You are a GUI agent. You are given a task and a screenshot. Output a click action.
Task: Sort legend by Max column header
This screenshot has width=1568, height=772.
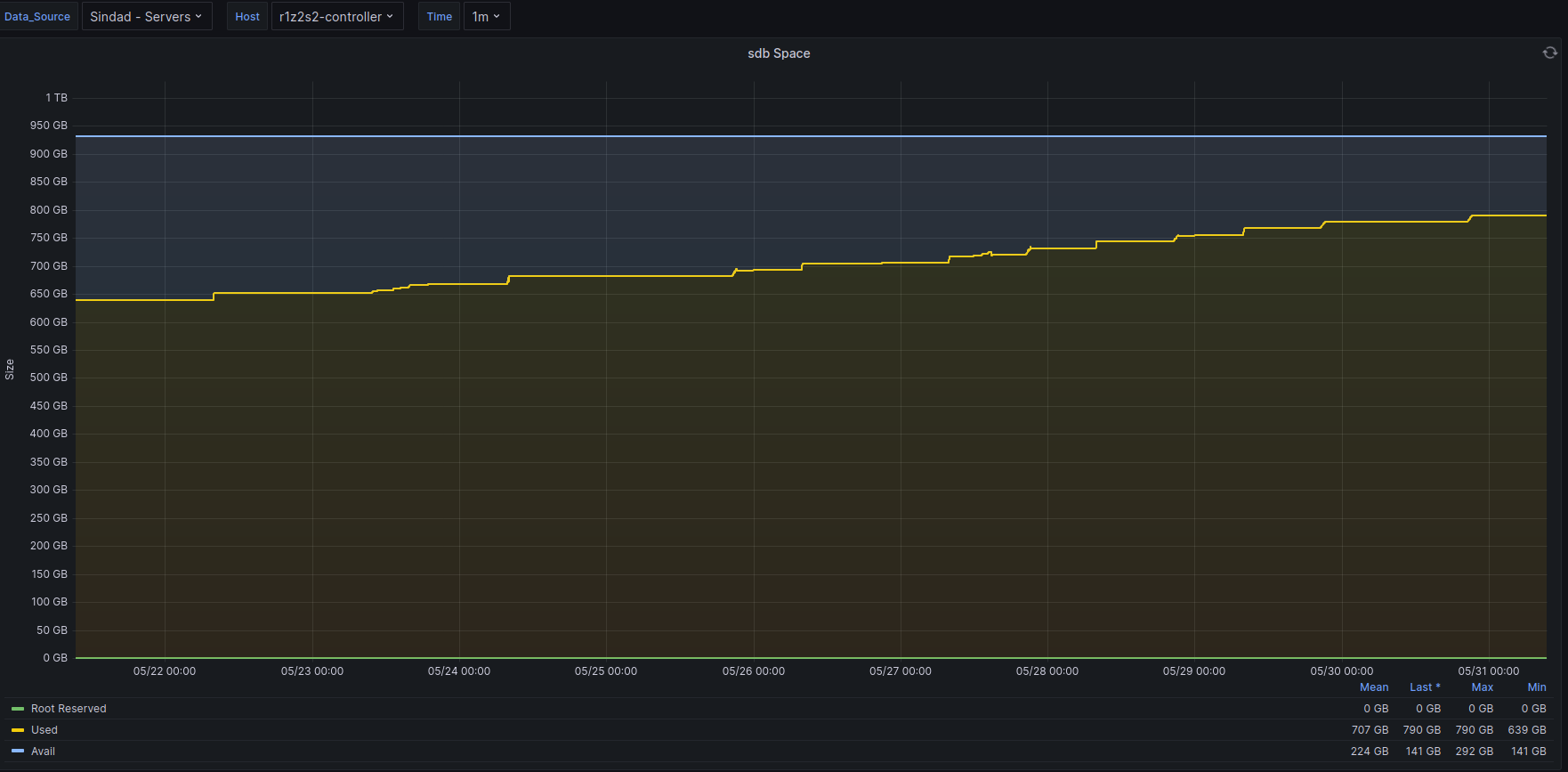tap(1482, 687)
